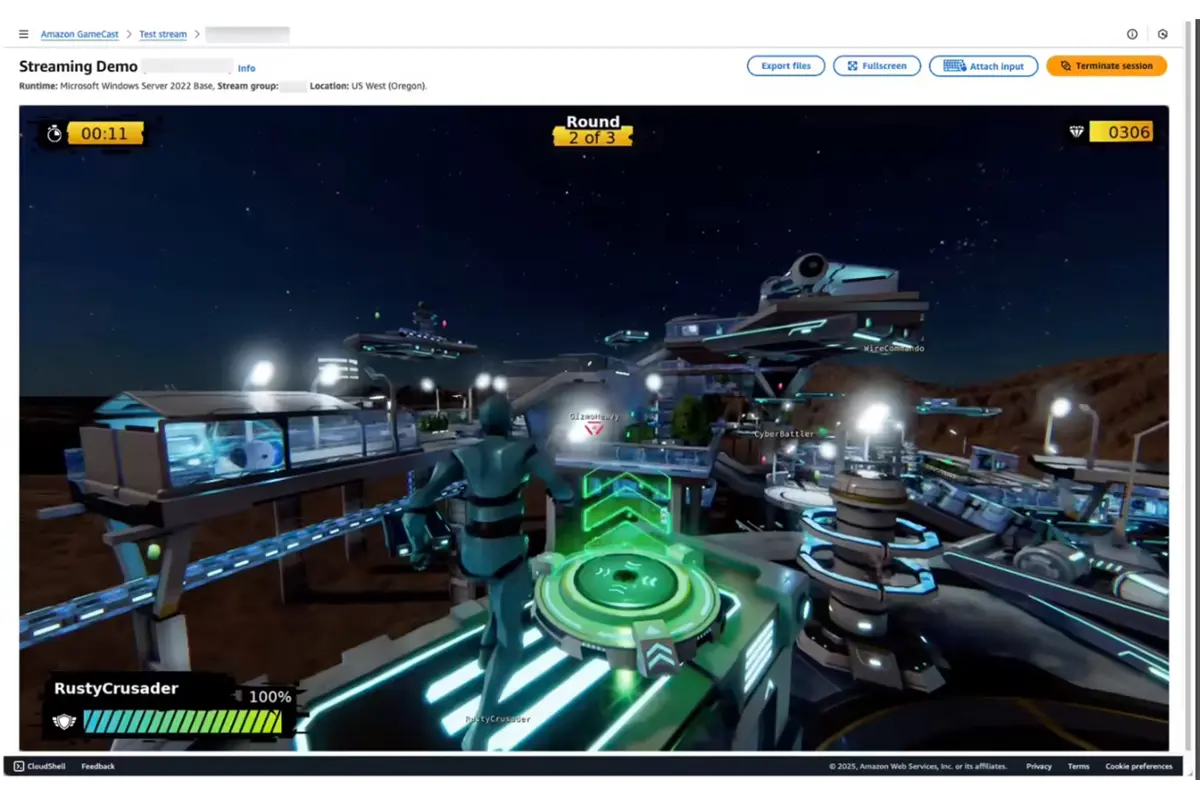The image size is (1200, 800).
Task: Open the settings gear icon top right
Action: coord(1163,33)
